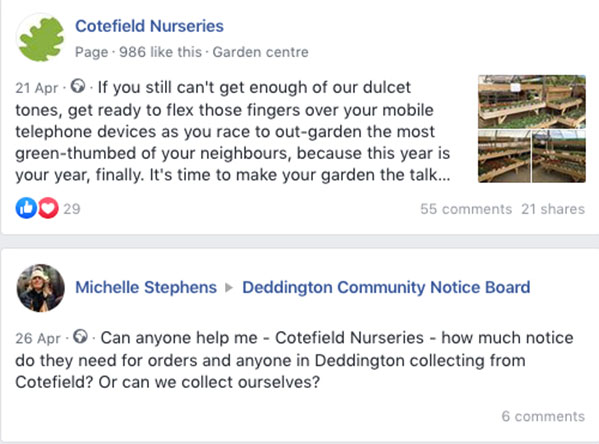The height and width of the screenshot is (444, 599).
Task: Expand truncated nursery post text
Action: click(x=443, y=175)
